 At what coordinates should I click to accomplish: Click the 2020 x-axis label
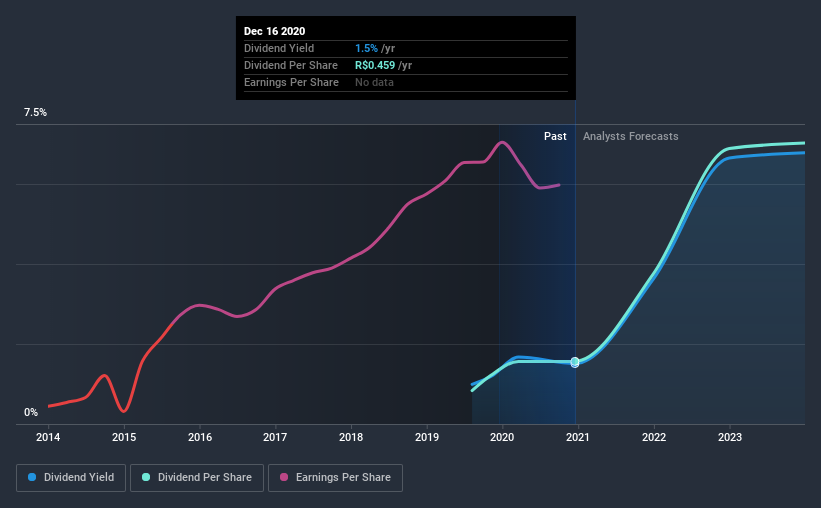[x=502, y=437]
